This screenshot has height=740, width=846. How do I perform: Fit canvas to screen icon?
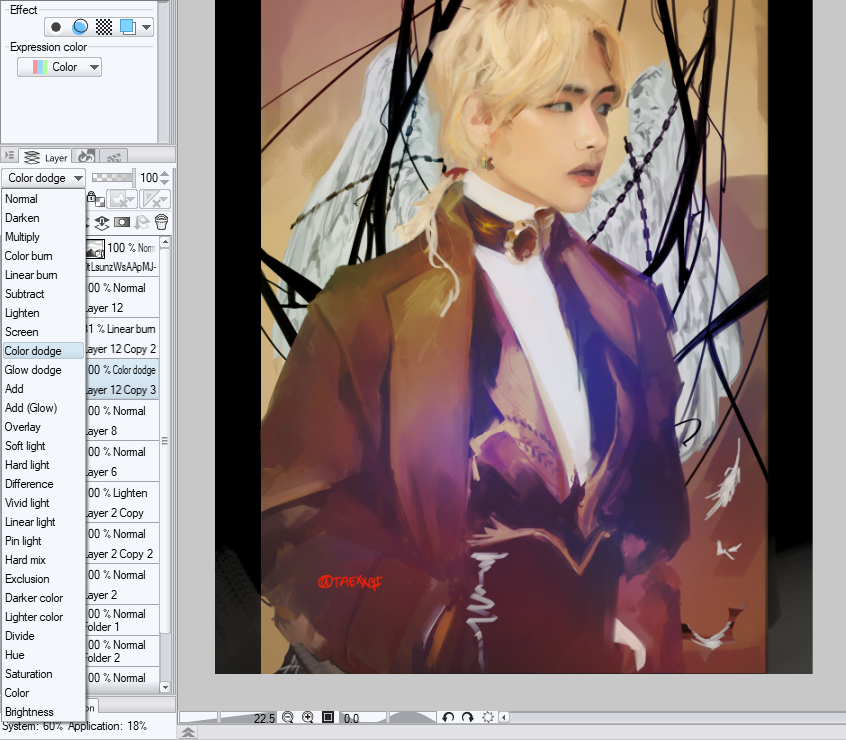(x=328, y=717)
